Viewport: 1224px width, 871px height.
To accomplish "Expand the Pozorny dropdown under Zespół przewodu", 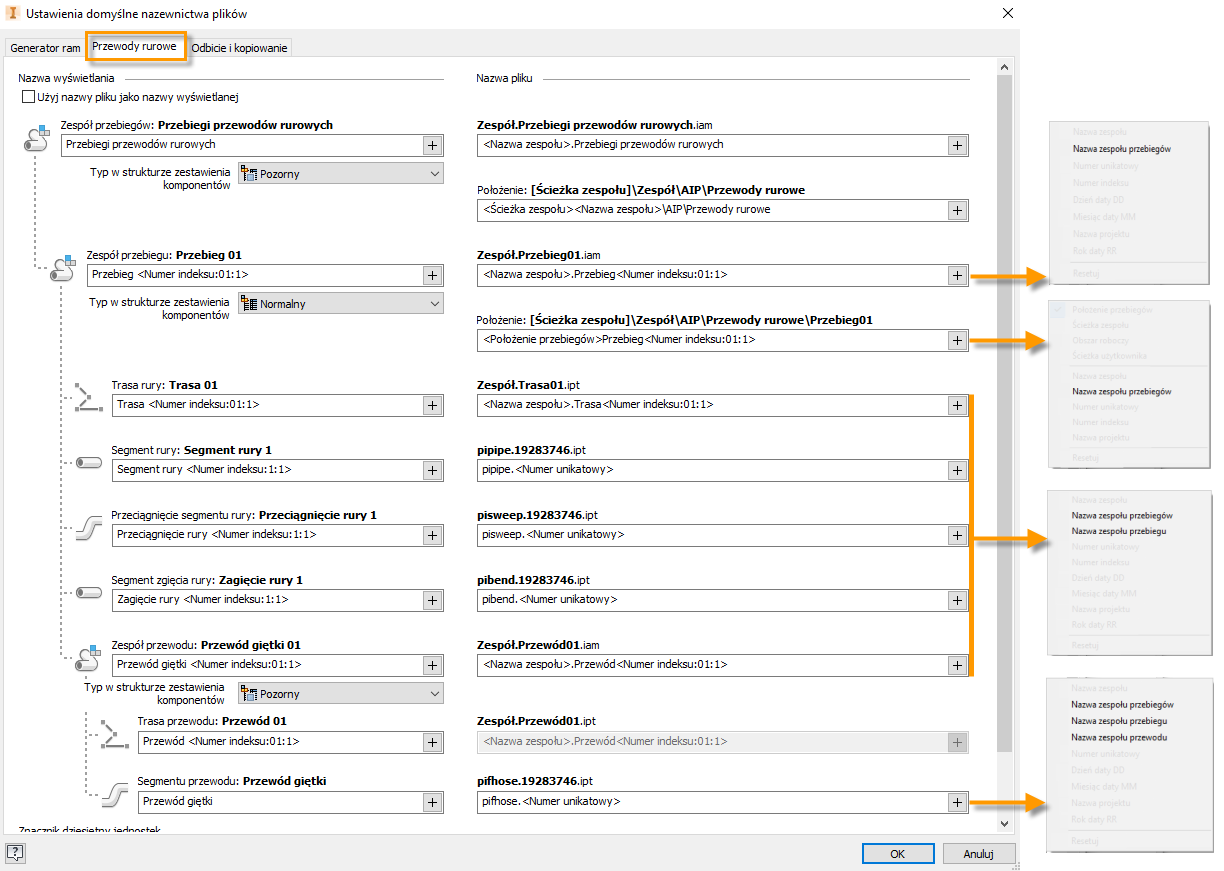I will pos(340,694).
